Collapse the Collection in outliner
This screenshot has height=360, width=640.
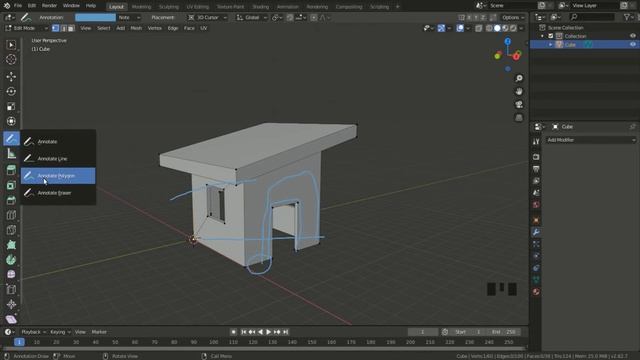coord(542,36)
